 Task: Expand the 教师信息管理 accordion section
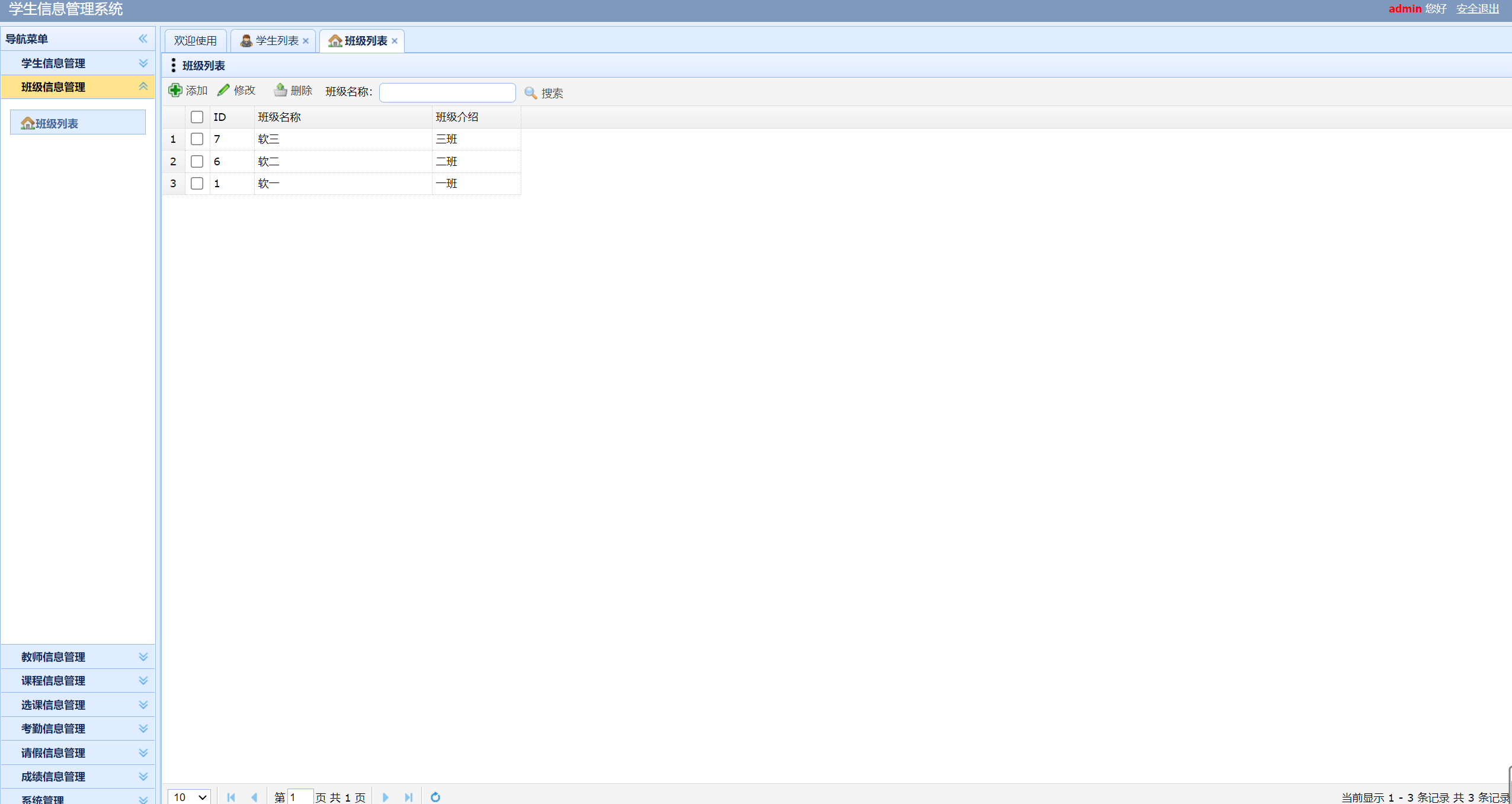point(143,657)
